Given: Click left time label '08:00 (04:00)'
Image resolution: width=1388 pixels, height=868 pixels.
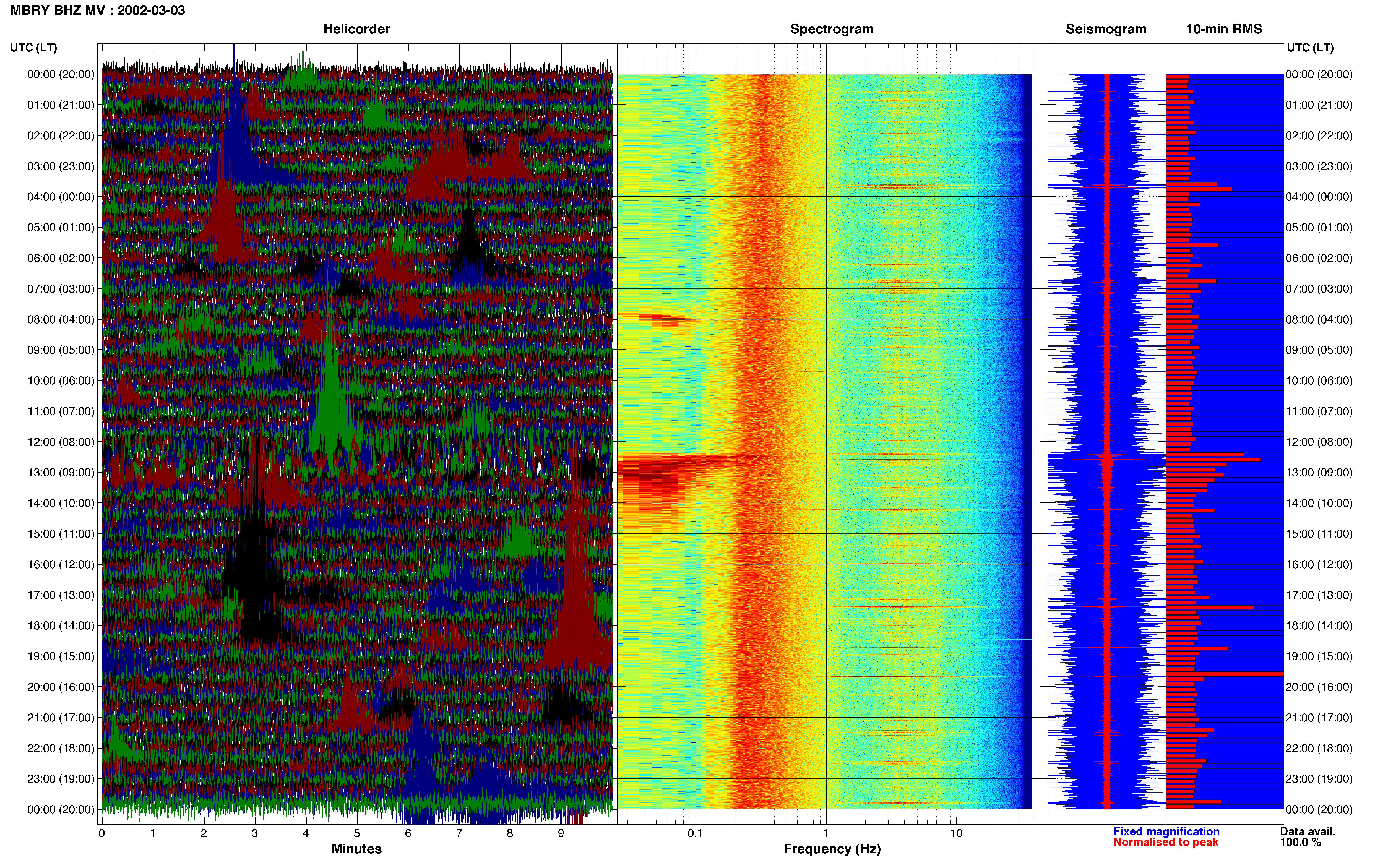Looking at the screenshot, I should (x=60, y=319).
